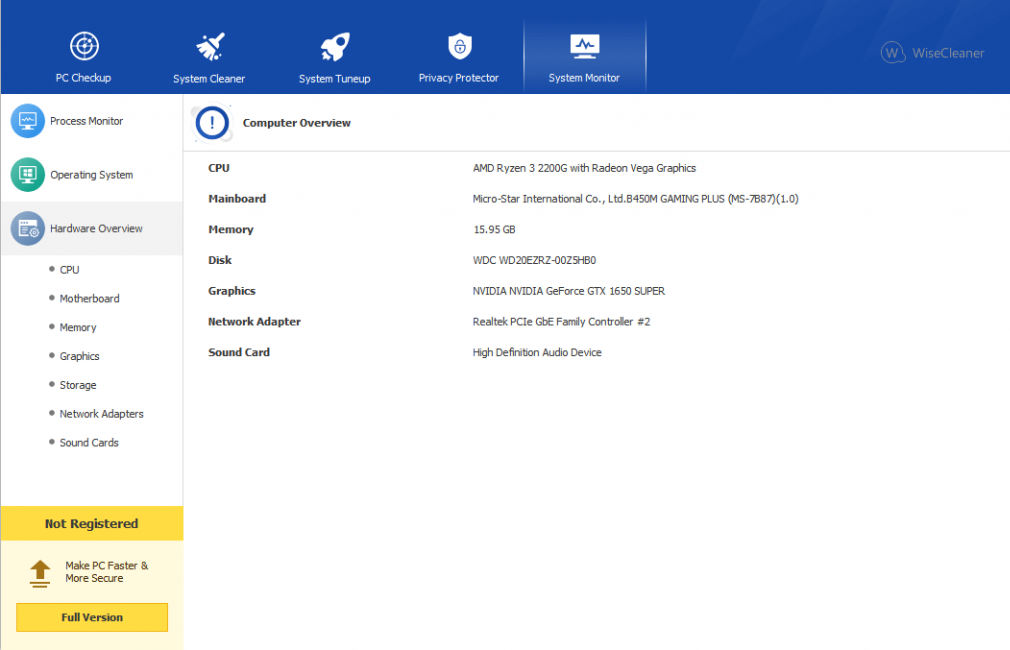1010x650 pixels.
Task: Switch to the Privacy Protector tab label
Action: click(x=459, y=78)
